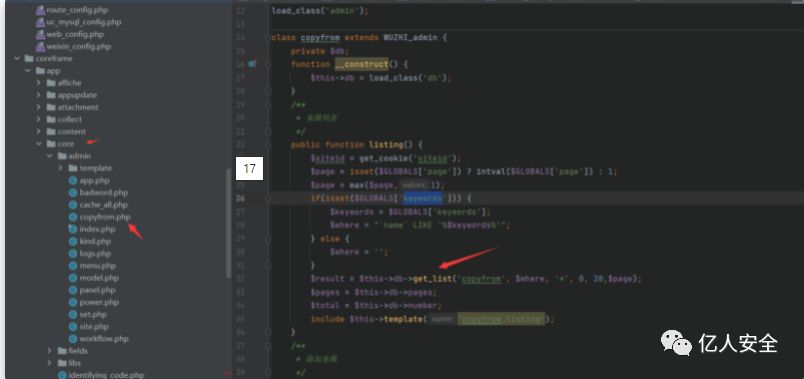Click the project tree vertical scrollbar
804x379 pixels.
[x=228, y=223]
